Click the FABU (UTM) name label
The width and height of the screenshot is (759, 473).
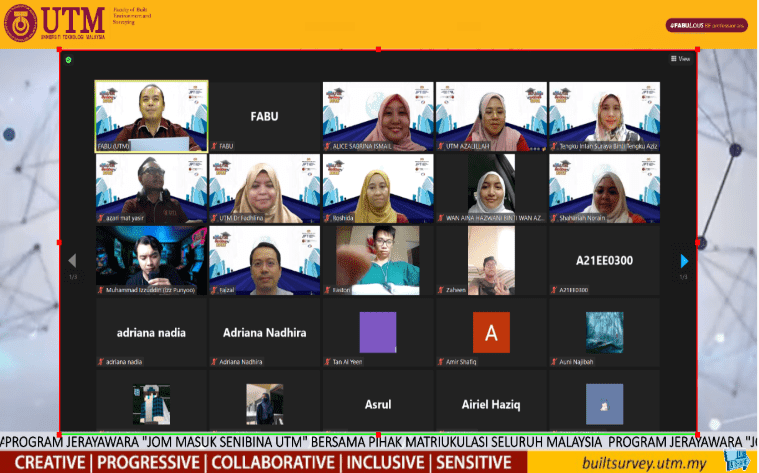click(114, 146)
